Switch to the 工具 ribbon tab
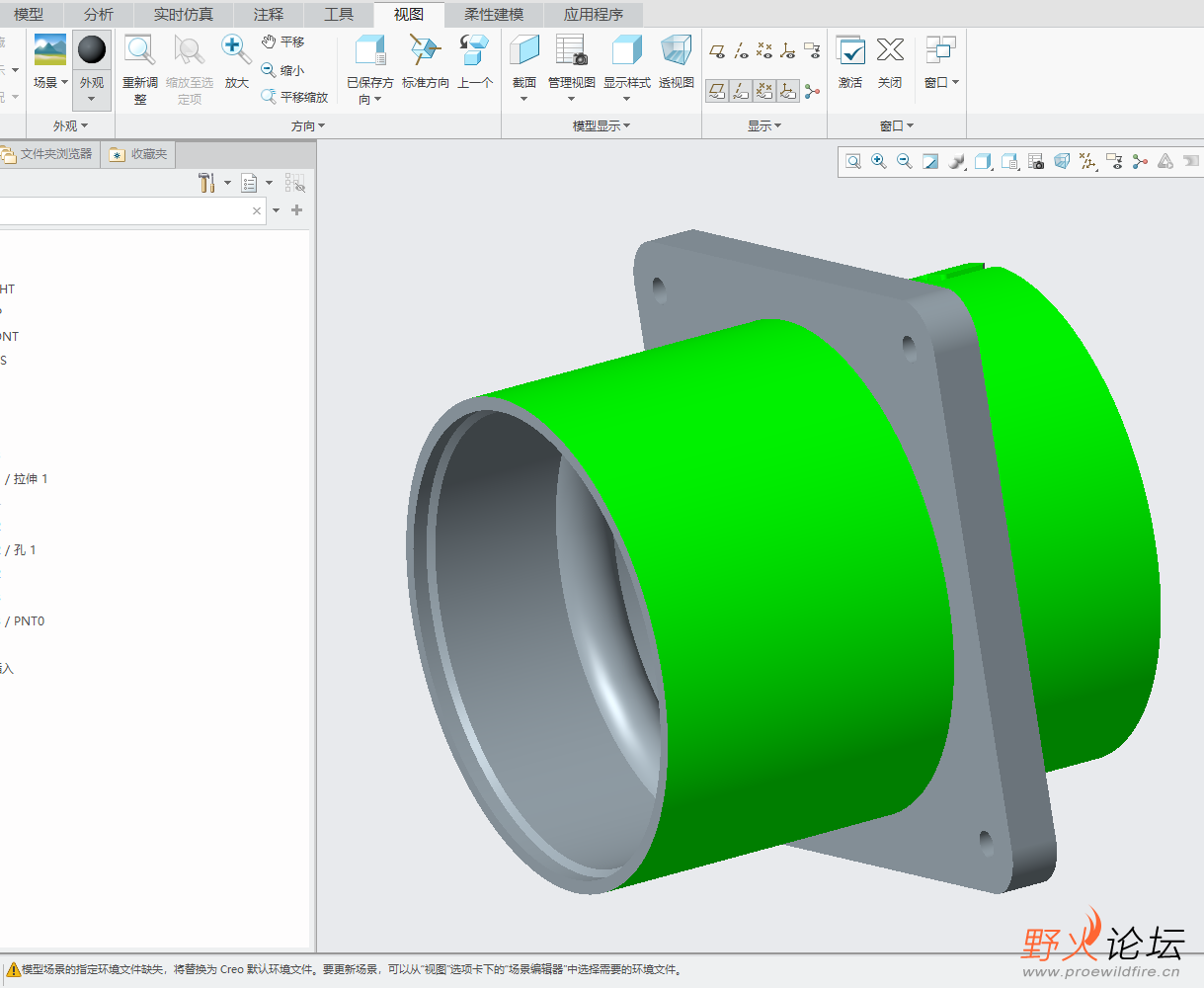The width and height of the screenshot is (1204, 988). pos(339,15)
